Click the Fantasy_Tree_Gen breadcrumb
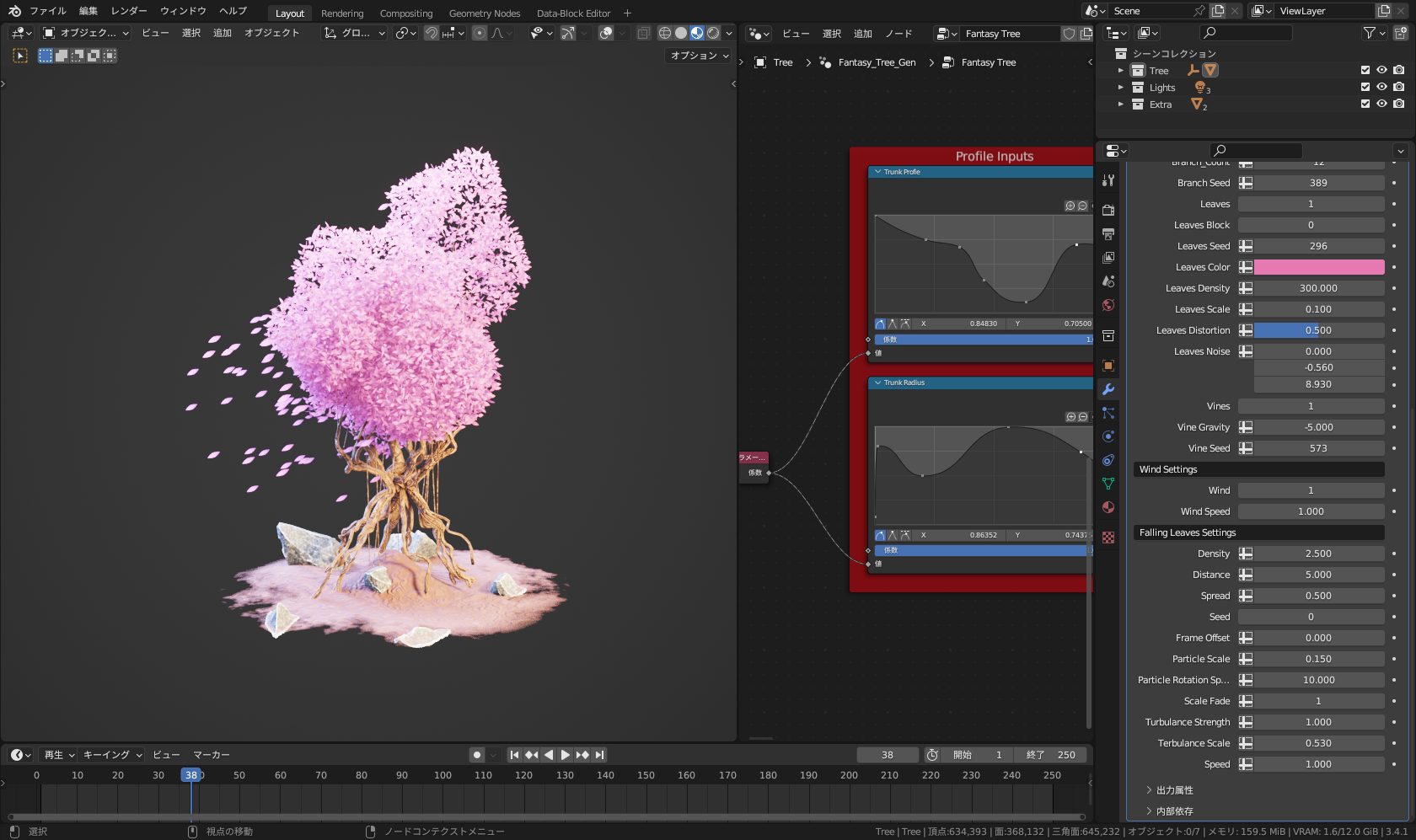This screenshot has width=1416, height=840. (876, 62)
